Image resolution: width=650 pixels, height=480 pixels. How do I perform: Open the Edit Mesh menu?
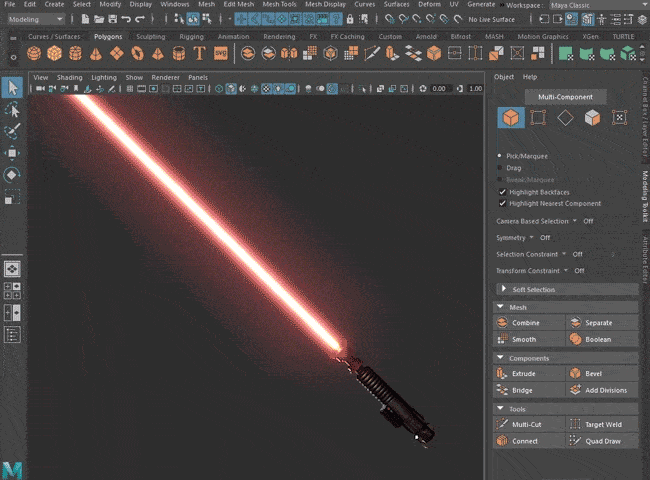(x=239, y=4)
